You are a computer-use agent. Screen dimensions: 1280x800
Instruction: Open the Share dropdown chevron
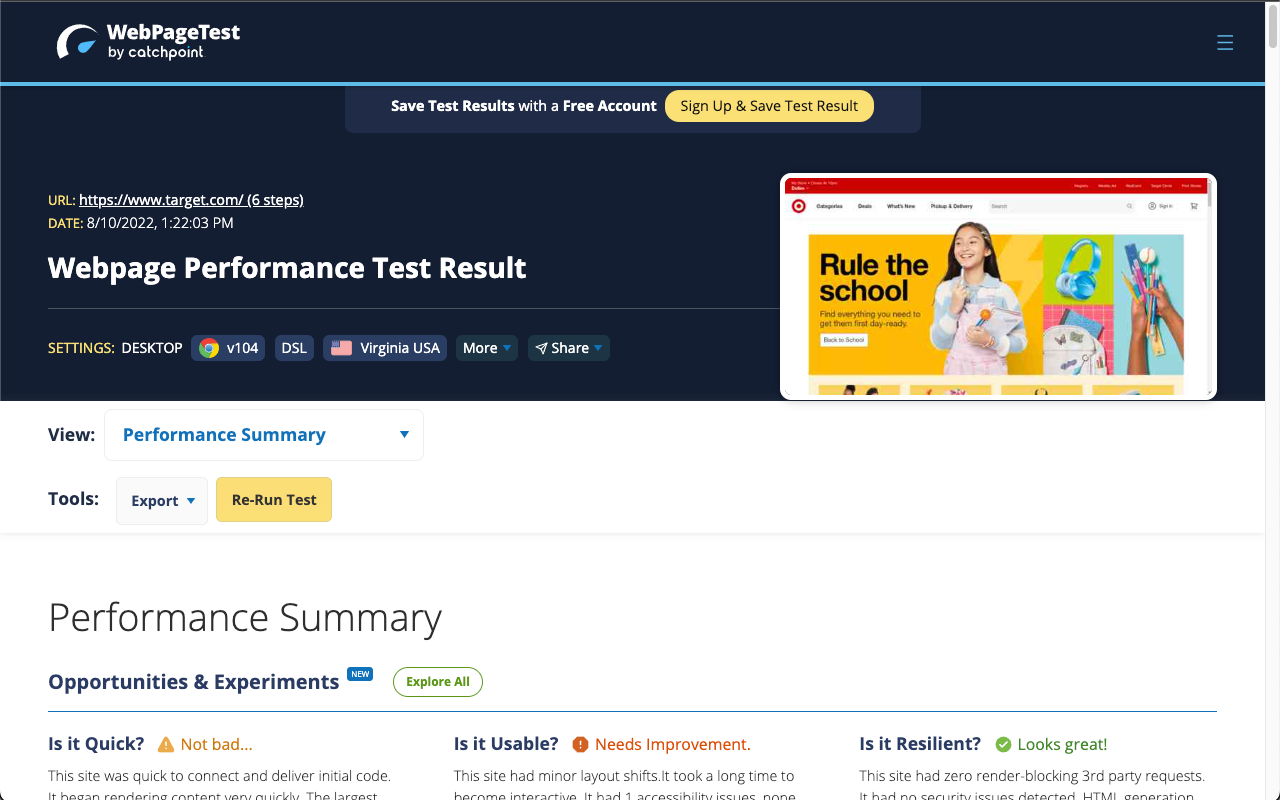point(597,348)
